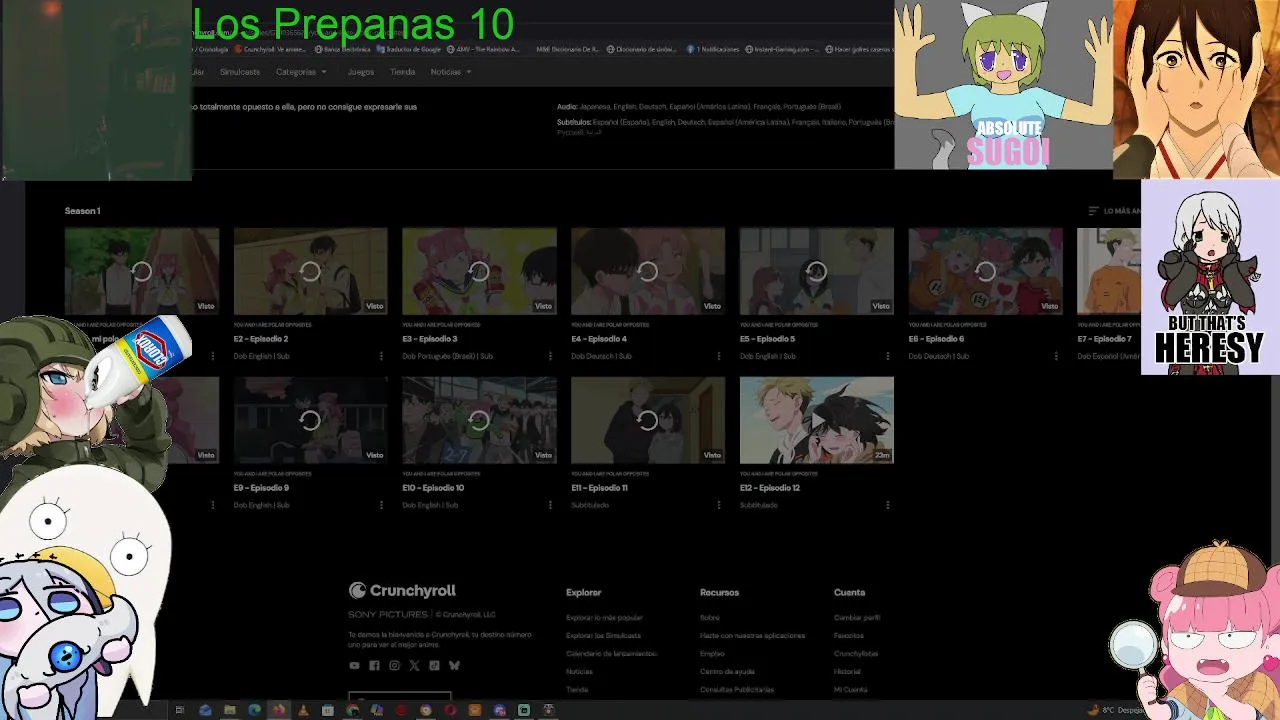Screen dimensions: 1280x720
Task: Play the Episodio 6 thumbnail
Action: (x=985, y=271)
